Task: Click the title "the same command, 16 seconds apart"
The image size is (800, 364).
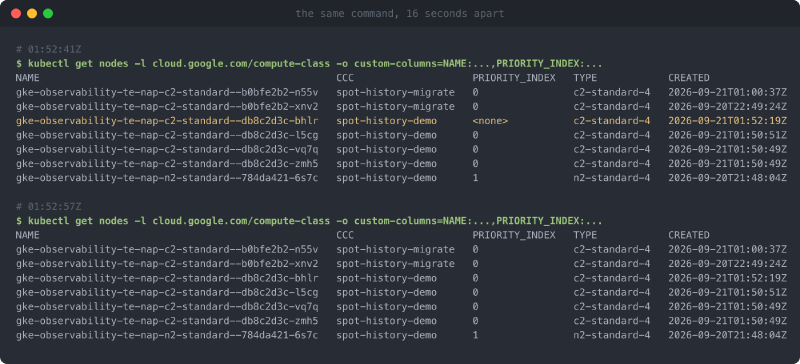Action: pos(399,14)
